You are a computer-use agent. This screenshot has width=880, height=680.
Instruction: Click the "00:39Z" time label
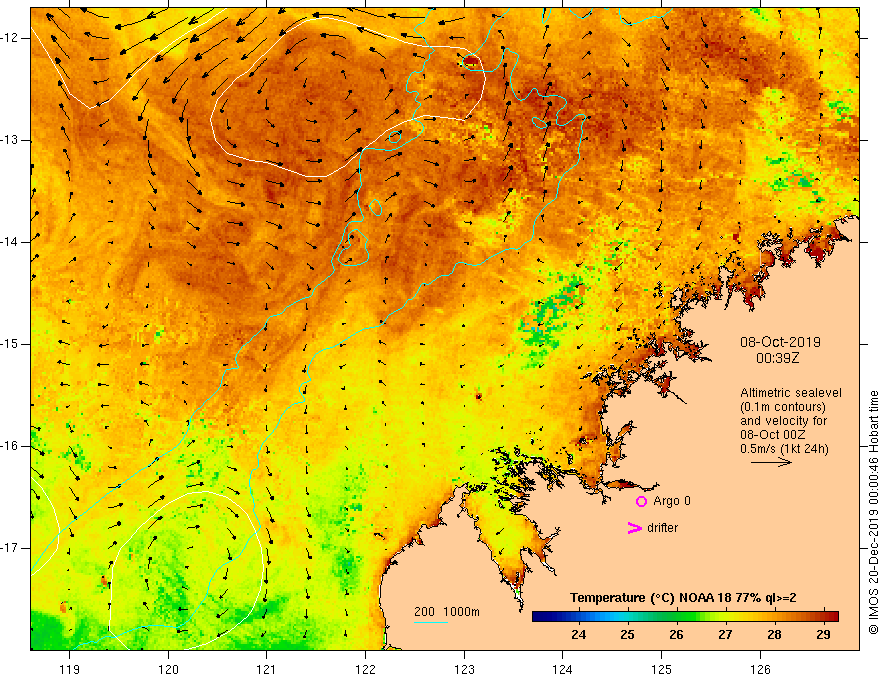tap(778, 358)
